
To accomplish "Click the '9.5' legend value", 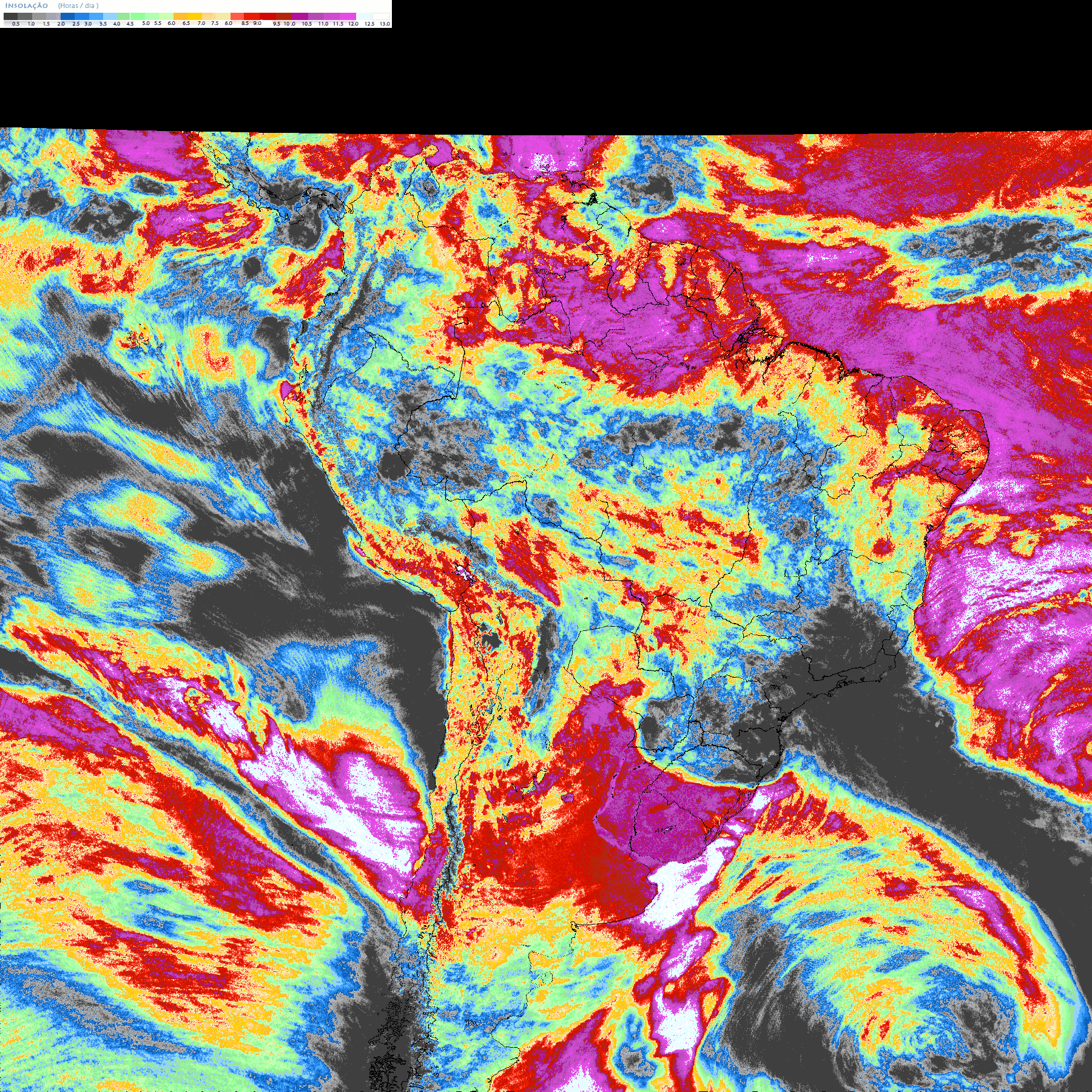I will (x=277, y=24).
